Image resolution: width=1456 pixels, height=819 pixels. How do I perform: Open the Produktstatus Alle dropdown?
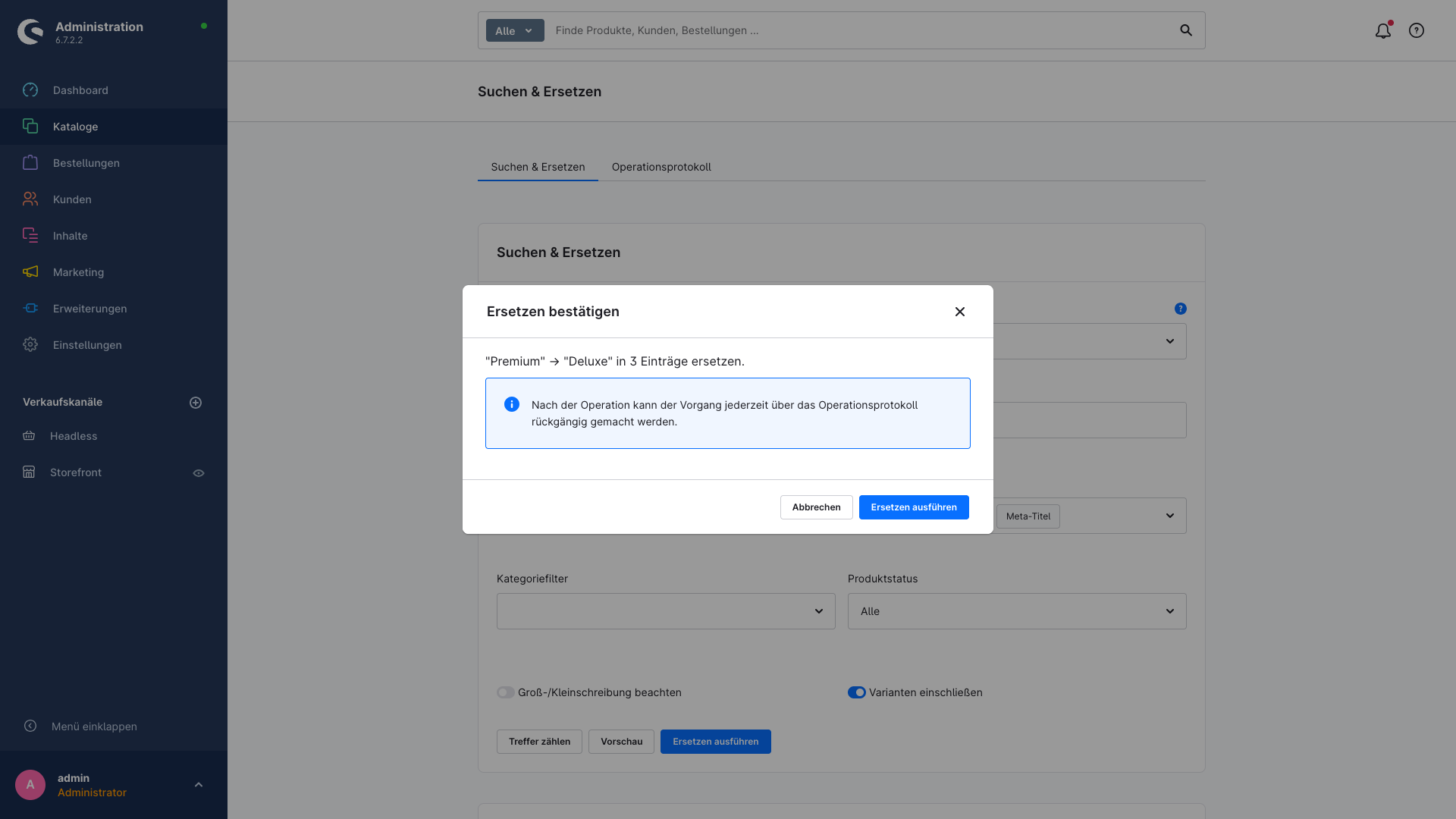pyautogui.click(x=1017, y=611)
